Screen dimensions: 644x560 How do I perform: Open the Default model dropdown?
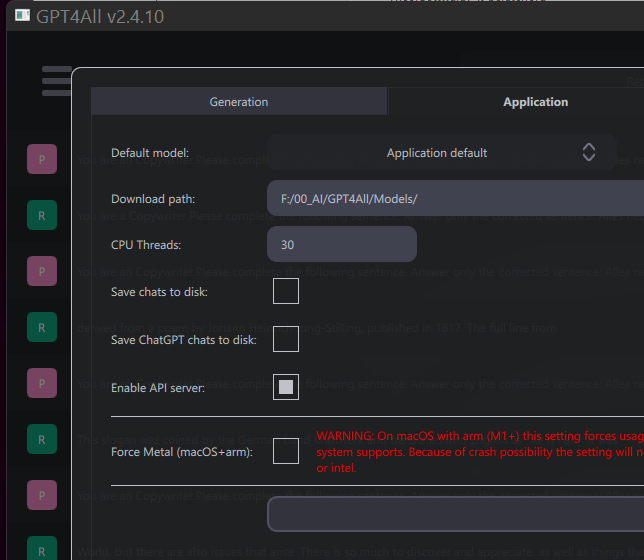pyautogui.click(x=440, y=153)
